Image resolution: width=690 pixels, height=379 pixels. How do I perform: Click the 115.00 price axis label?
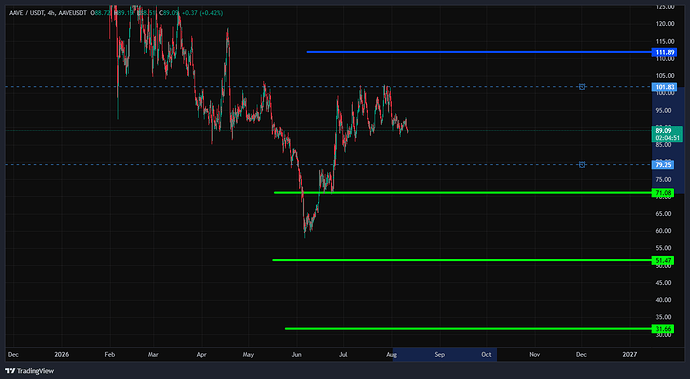[664, 41]
